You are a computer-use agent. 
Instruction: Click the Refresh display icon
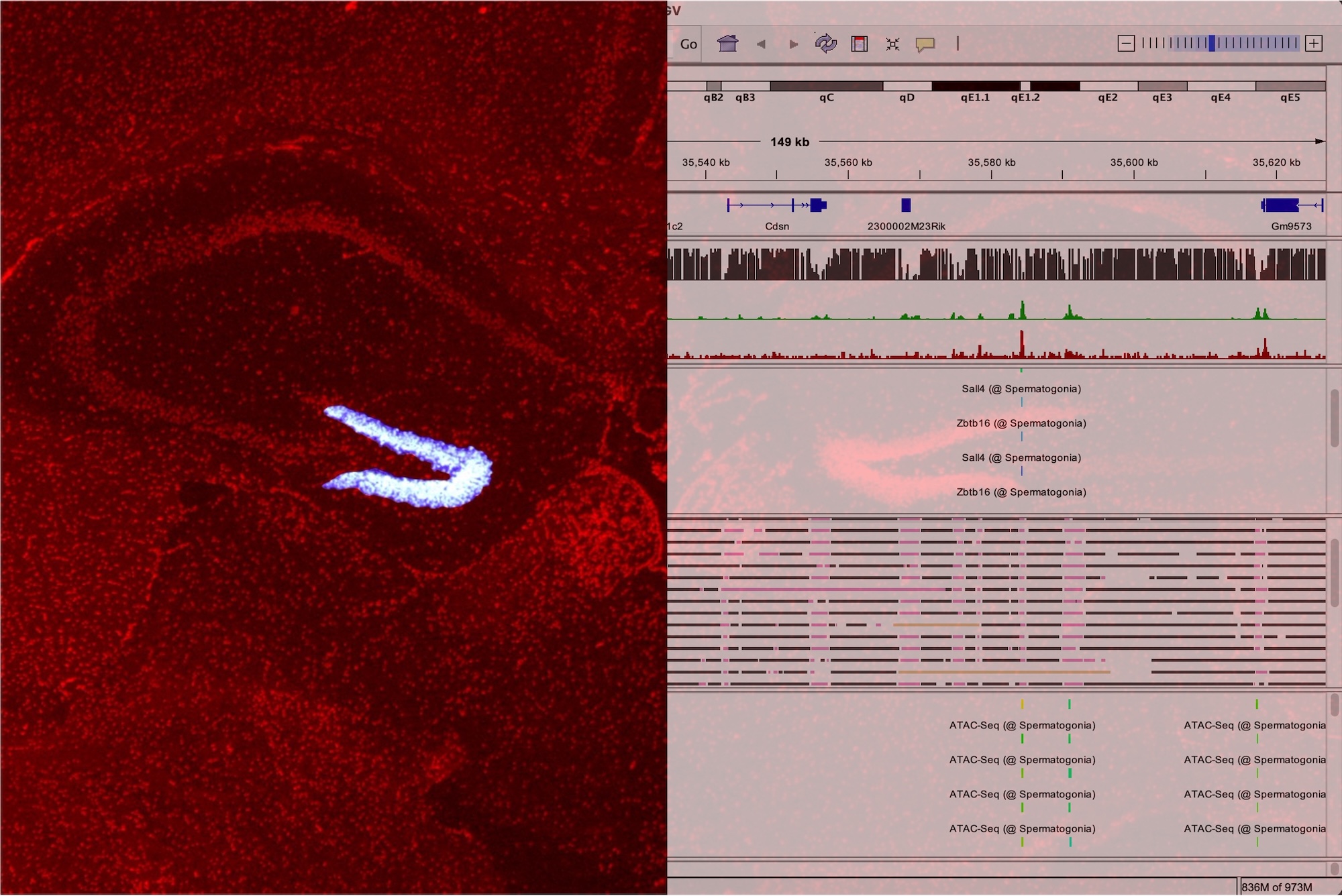pos(826,44)
